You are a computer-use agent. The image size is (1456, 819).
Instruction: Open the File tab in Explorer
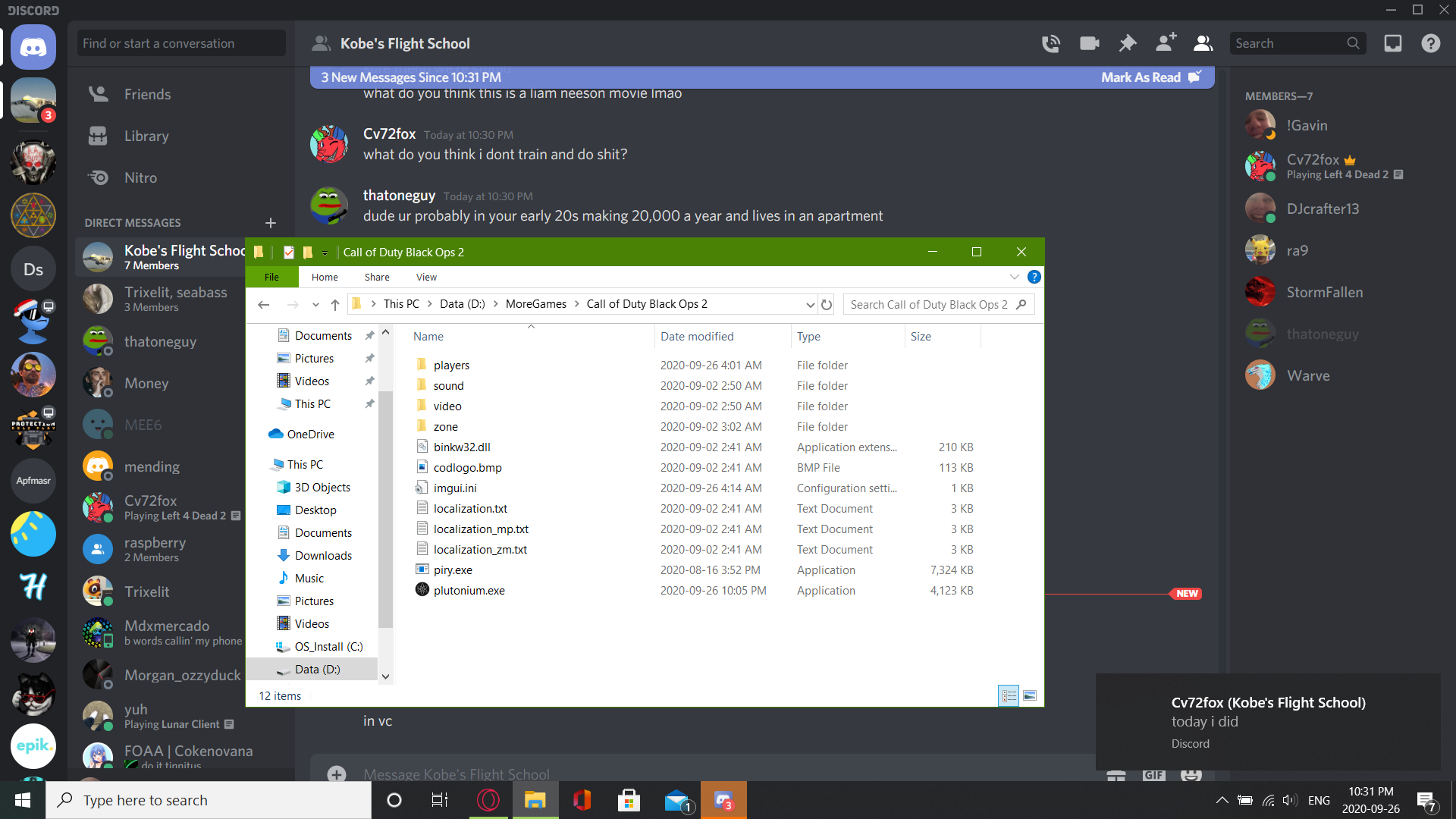point(271,277)
